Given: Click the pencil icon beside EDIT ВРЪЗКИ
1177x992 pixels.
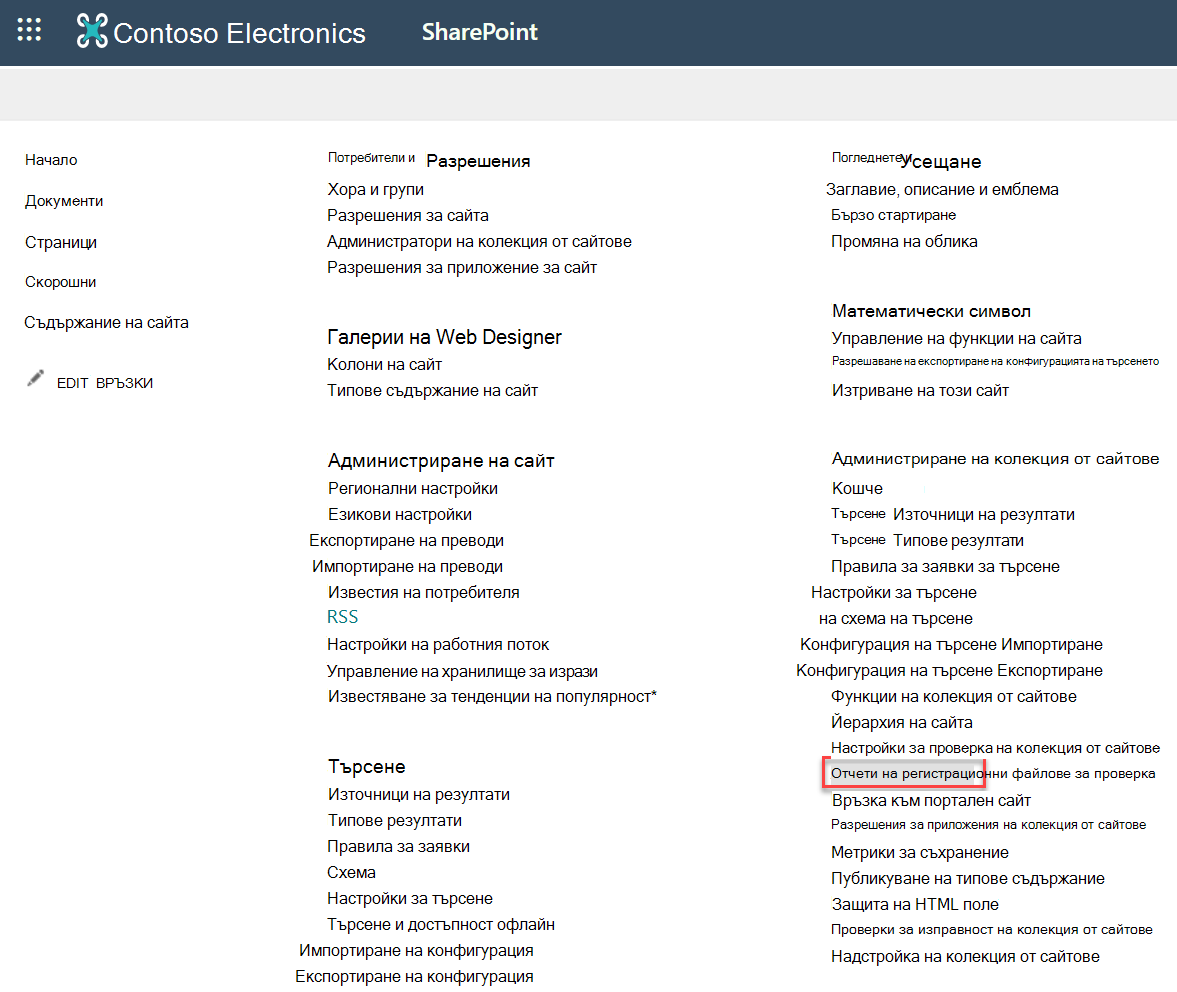Looking at the screenshot, I should click(35, 378).
